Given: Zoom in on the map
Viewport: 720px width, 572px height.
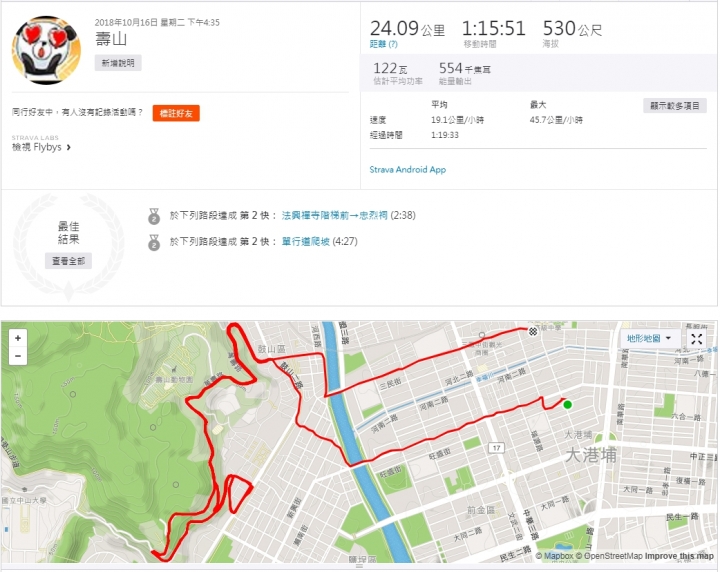Looking at the screenshot, I should pos(18,338).
